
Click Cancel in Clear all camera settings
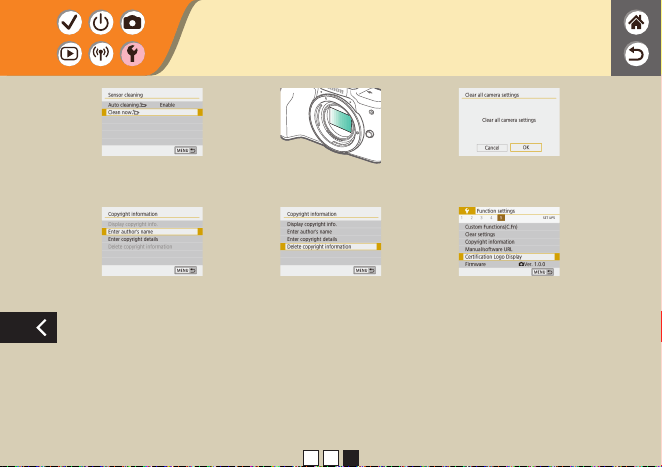[492, 148]
